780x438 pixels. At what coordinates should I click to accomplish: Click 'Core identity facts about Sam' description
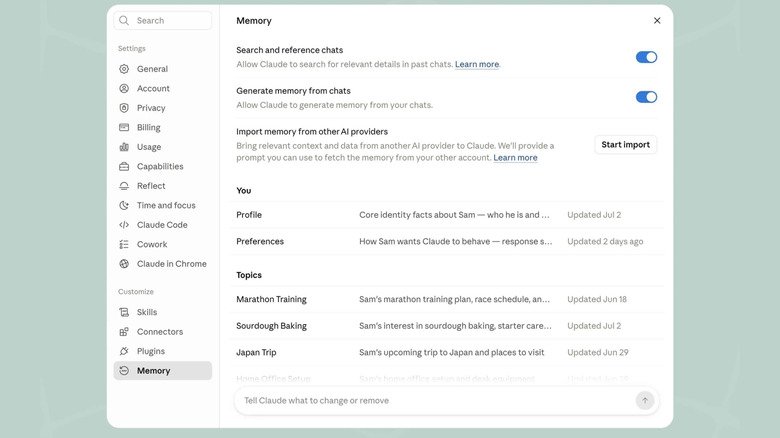pyautogui.click(x=454, y=215)
